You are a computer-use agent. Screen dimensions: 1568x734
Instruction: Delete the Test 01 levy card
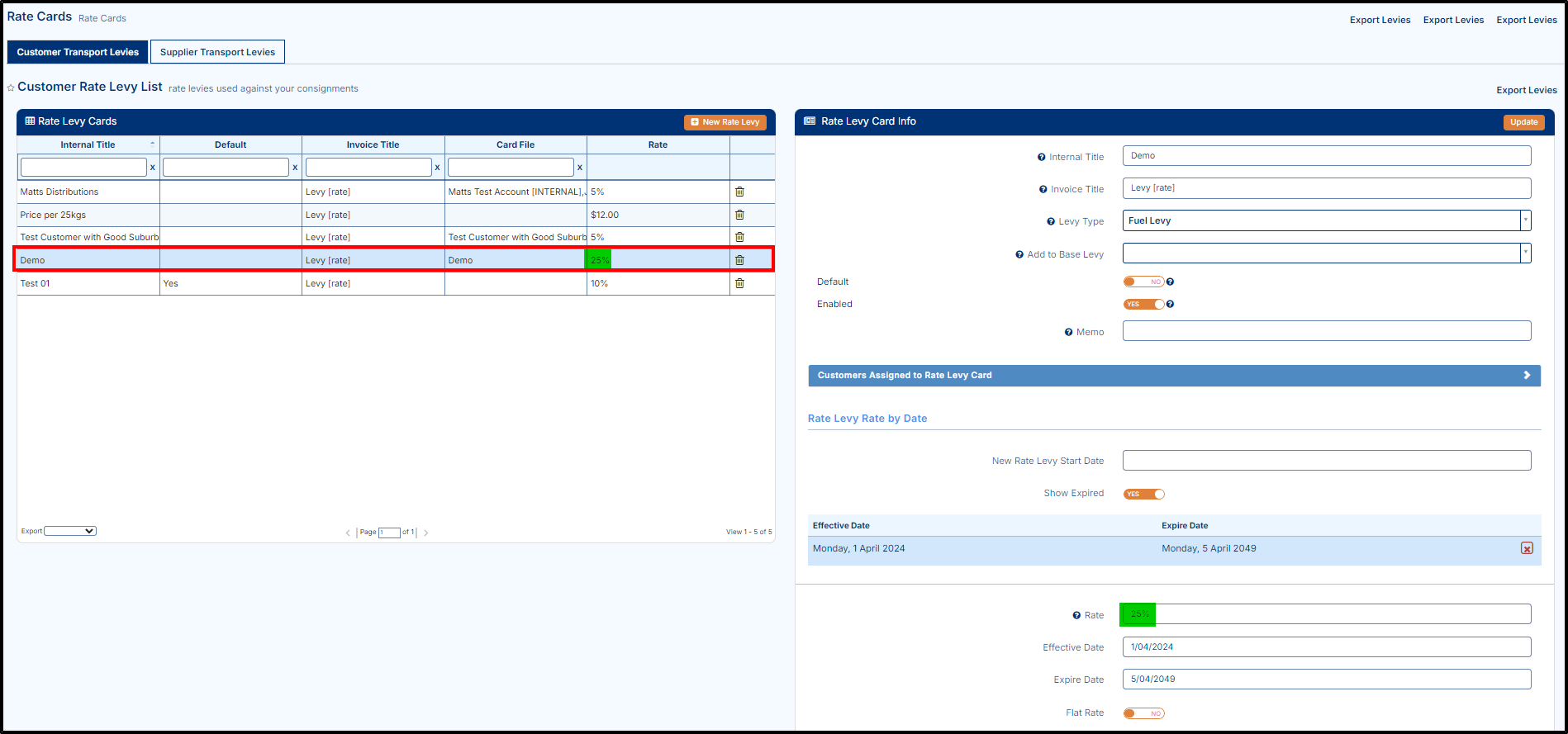point(739,283)
